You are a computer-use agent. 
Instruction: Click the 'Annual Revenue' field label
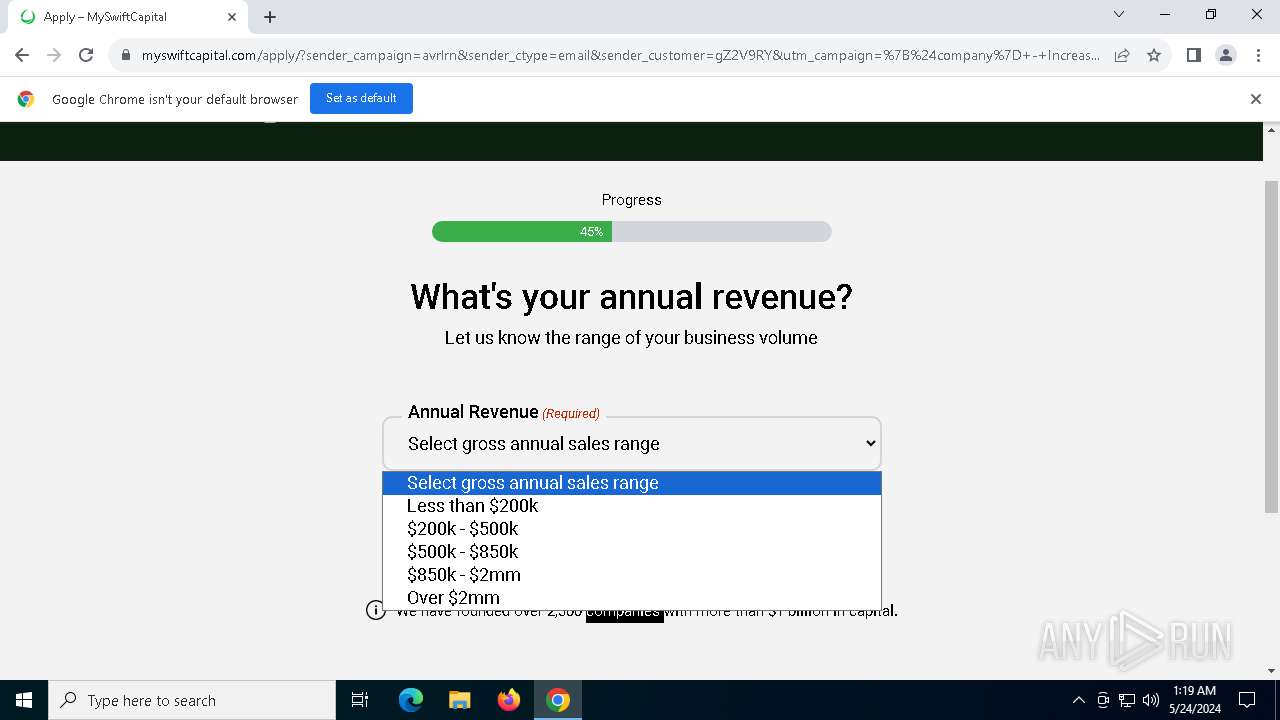tap(473, 412)
